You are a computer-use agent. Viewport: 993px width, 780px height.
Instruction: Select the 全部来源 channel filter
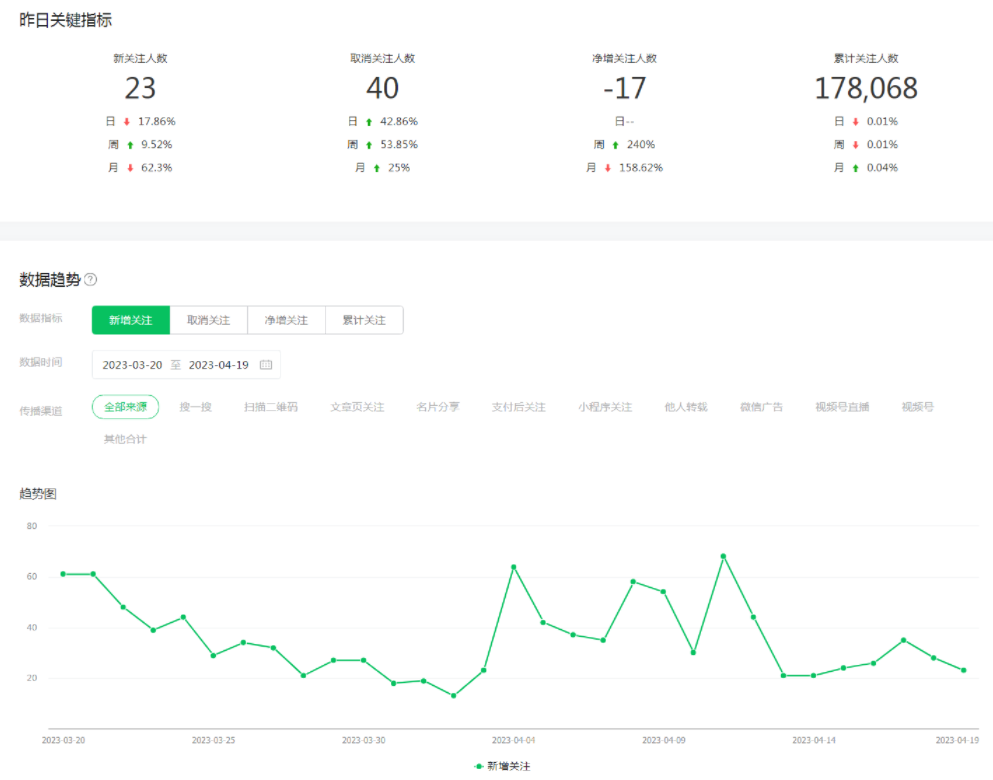pyautogui.click(x=125, y=407)
